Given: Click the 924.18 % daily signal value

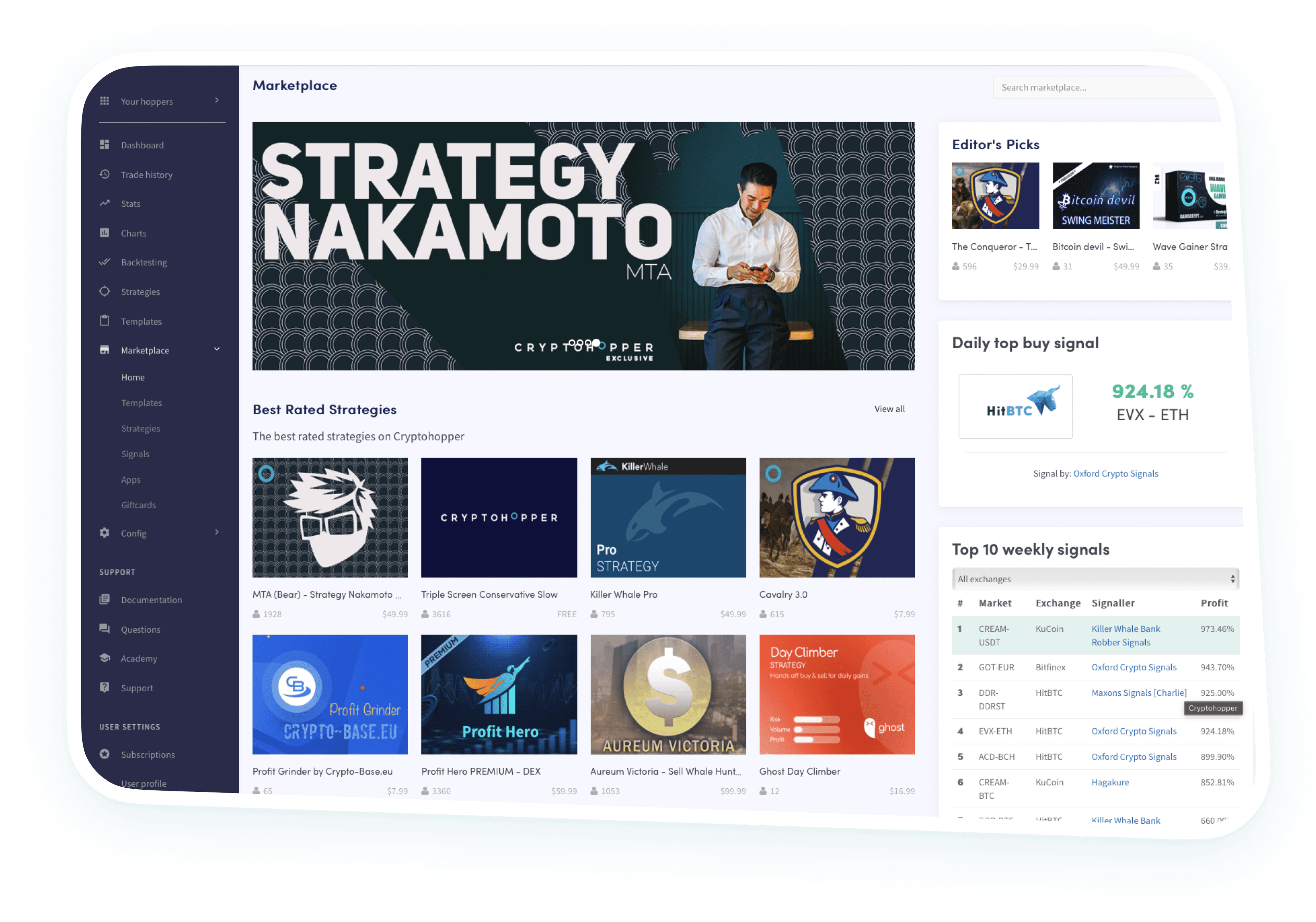Looking at the screenshot, I should [1153, 392].
